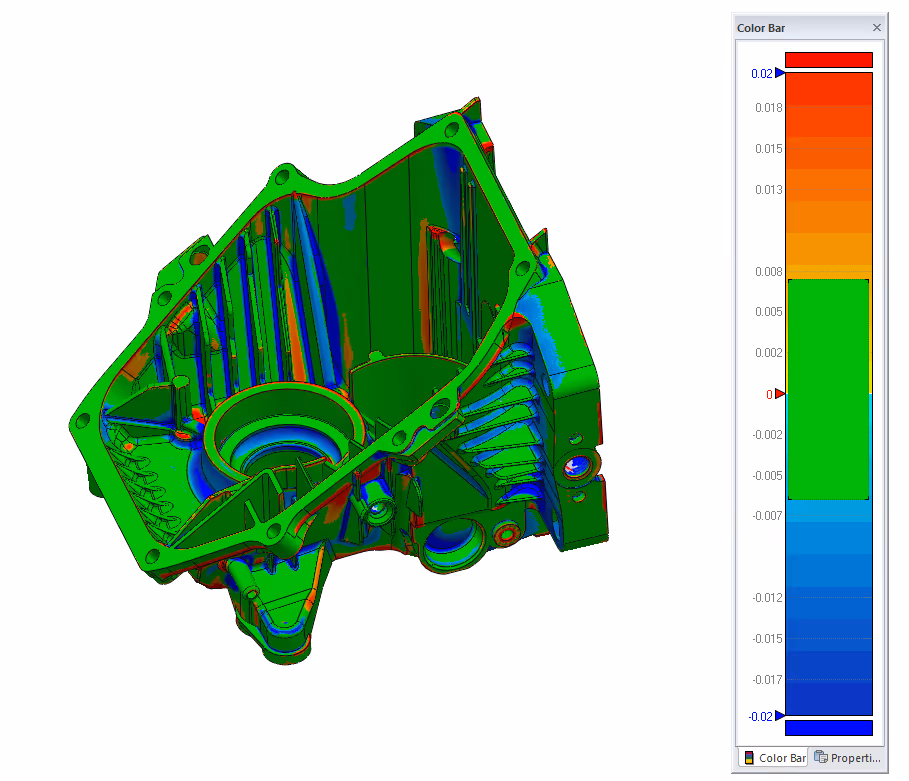Screen dimensions: 909x781
Task: Click the 0.008 scale label
Action: [768, 272]
